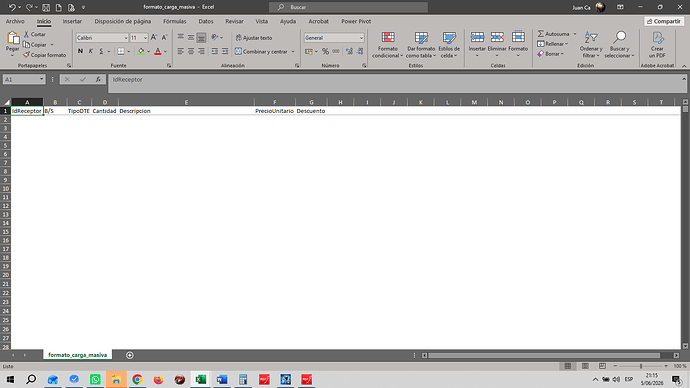Screen dimensions: 690x388
Task: Open Estilos de celda gallery
Action: [449, 45]
